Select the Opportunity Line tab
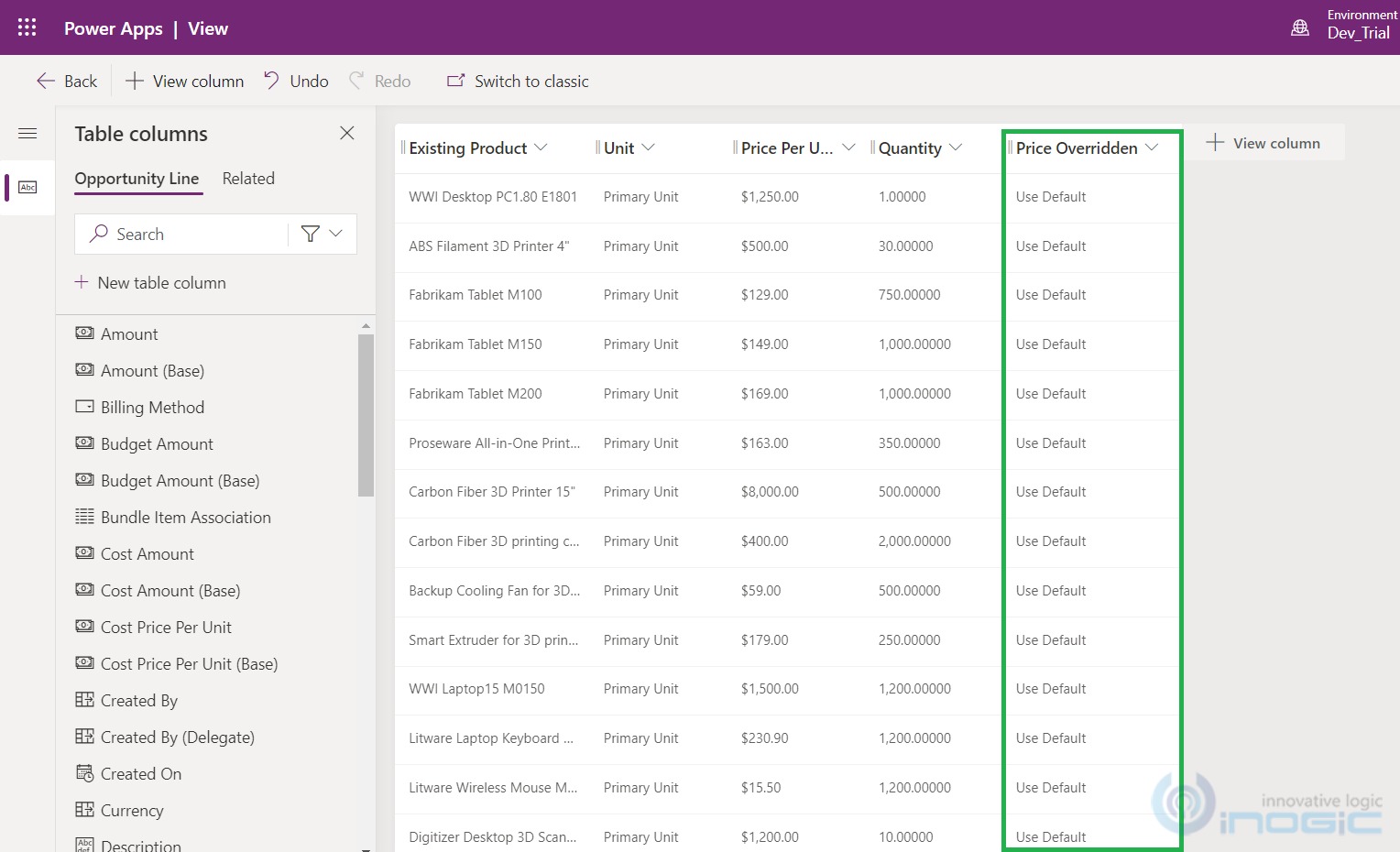 (137, 179)
